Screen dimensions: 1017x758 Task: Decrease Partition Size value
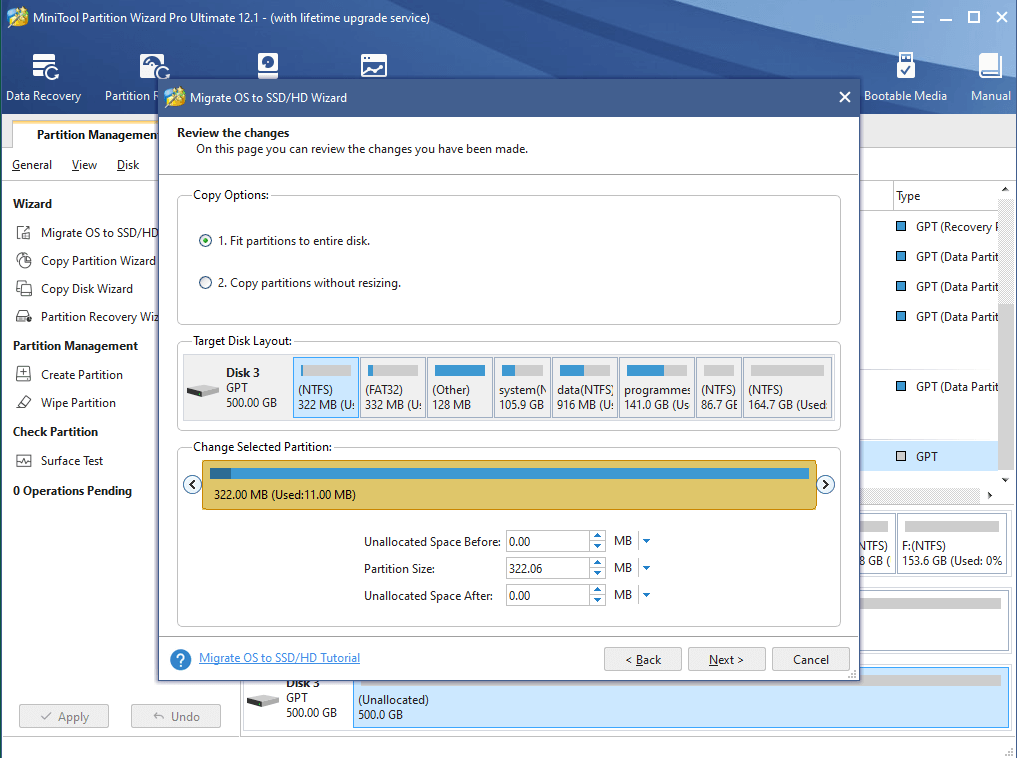(x=597, y=574)
